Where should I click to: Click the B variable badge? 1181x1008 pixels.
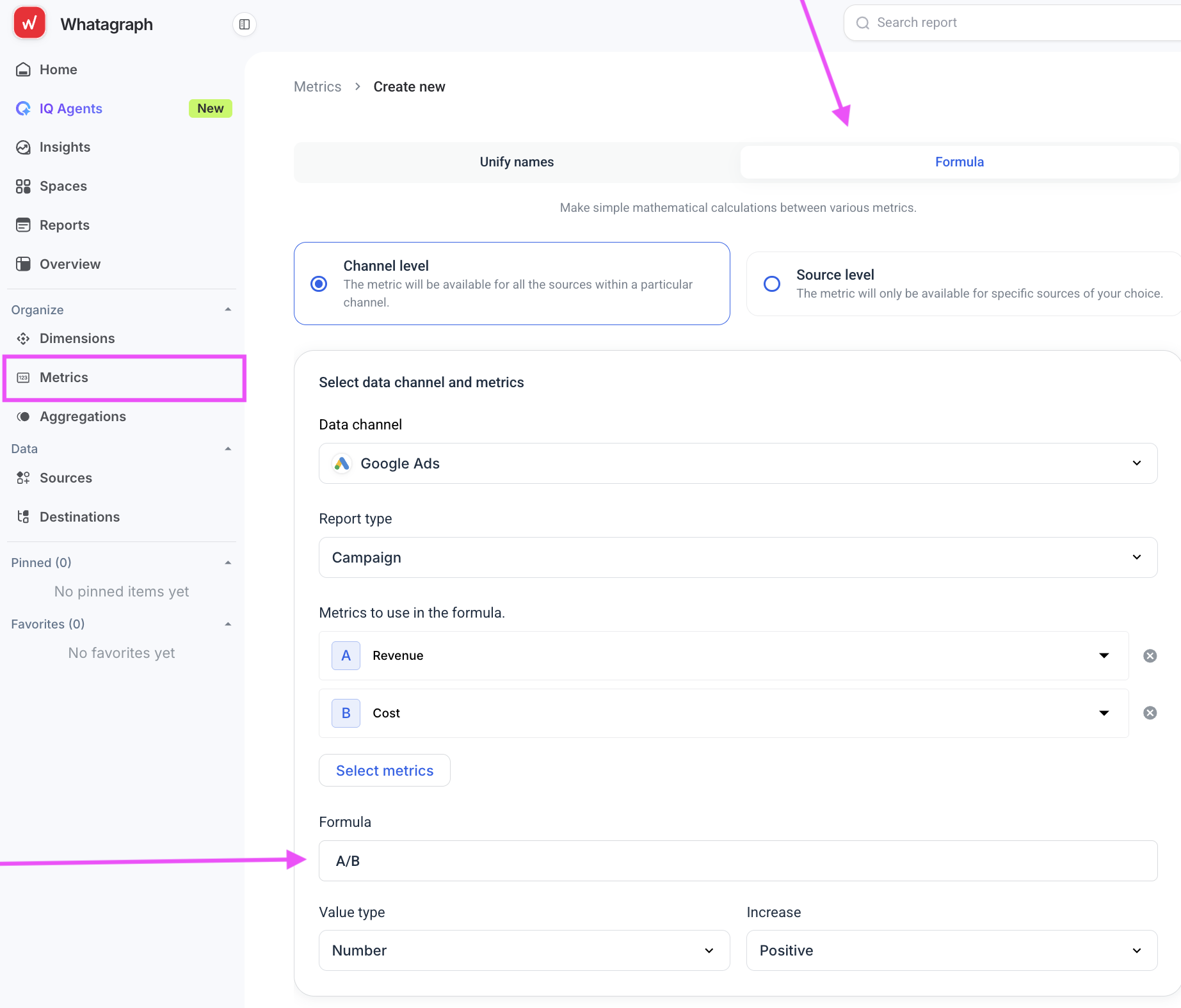(346, 713)
